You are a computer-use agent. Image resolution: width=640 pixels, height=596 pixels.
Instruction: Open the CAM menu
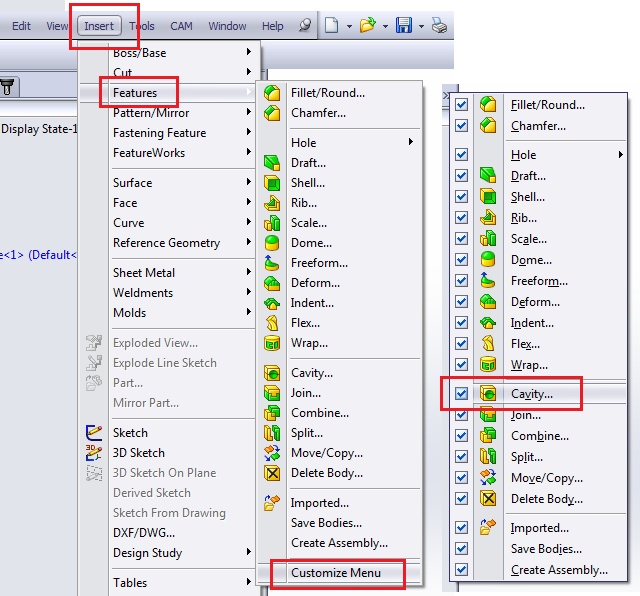click(181, 26)
